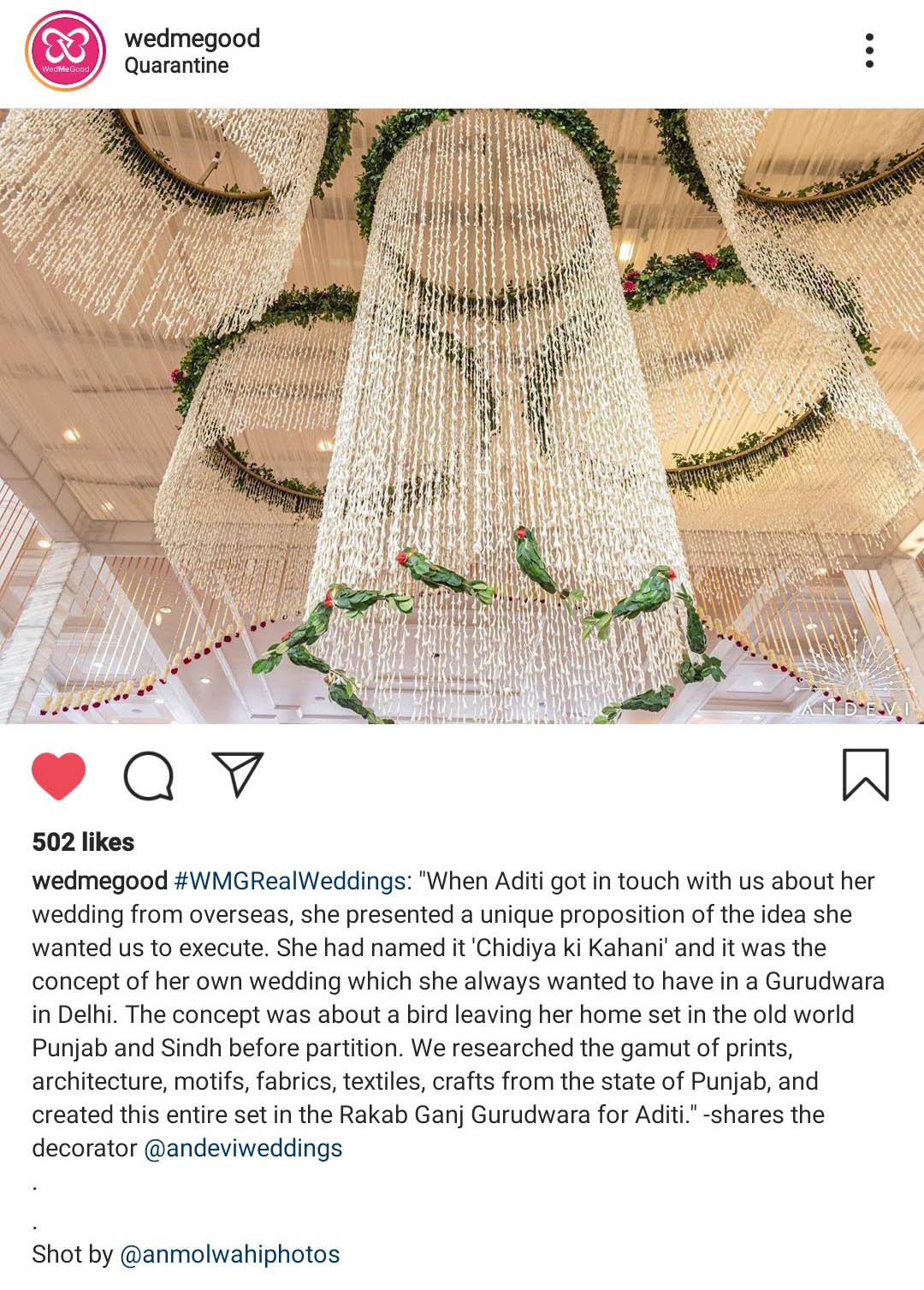This screenshot has width=924, height=1290.
Task: Tap the red-flowered green ring on the right
Action: (684, 276)
